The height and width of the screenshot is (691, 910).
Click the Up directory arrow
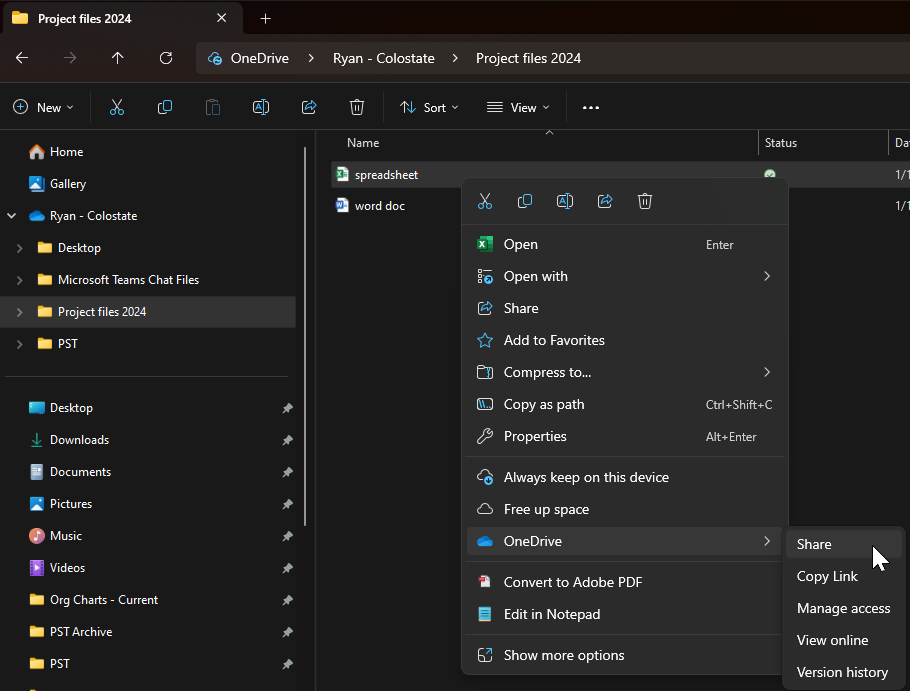coord(118,58)
